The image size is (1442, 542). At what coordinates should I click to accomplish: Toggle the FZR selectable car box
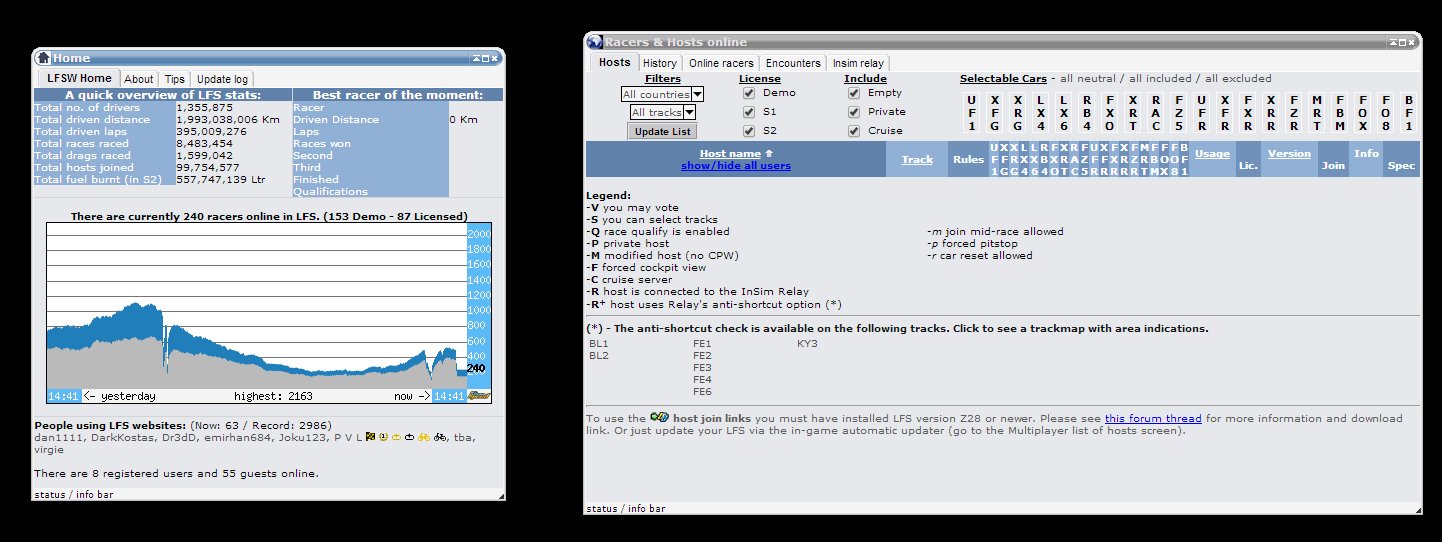click(1294, 113)
